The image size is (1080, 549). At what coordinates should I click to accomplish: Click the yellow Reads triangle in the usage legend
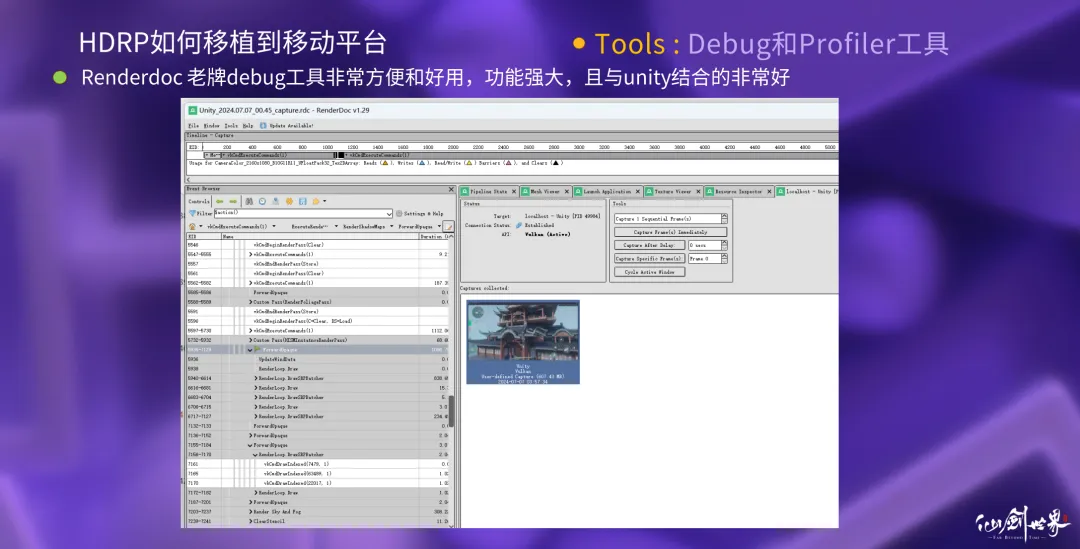pos(384,163)
